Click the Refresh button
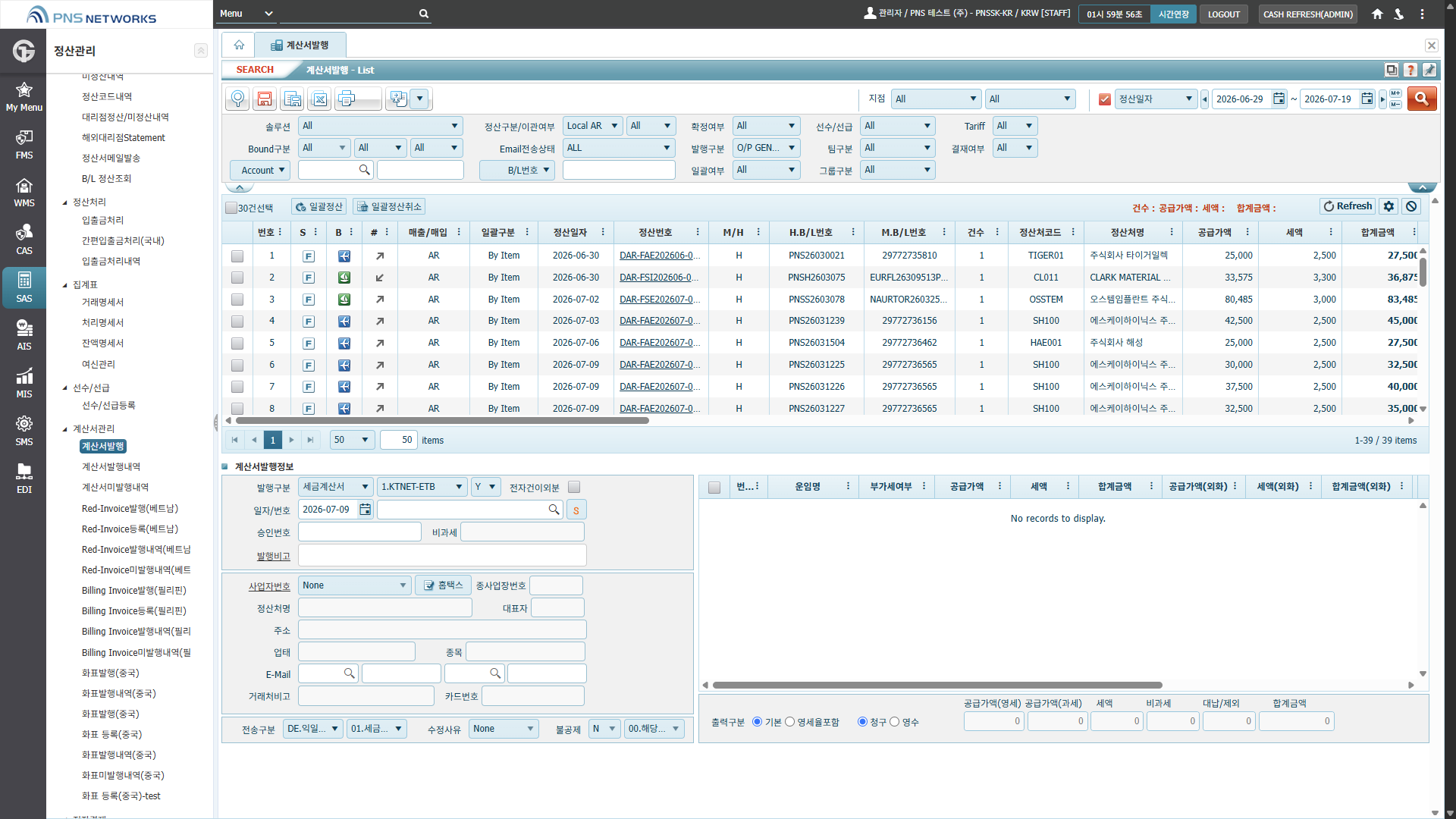The height and width of the screenshot is (819, 1456). [1348, 206]
